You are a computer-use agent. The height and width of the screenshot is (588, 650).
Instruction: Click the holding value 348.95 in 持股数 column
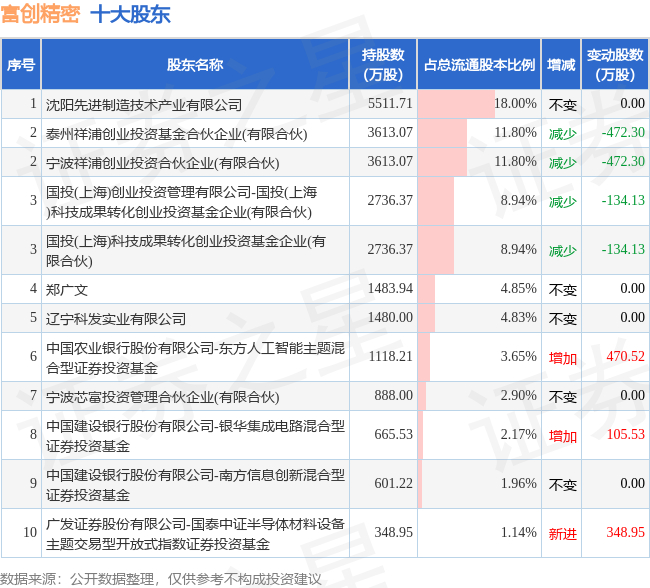click(393, 532)
